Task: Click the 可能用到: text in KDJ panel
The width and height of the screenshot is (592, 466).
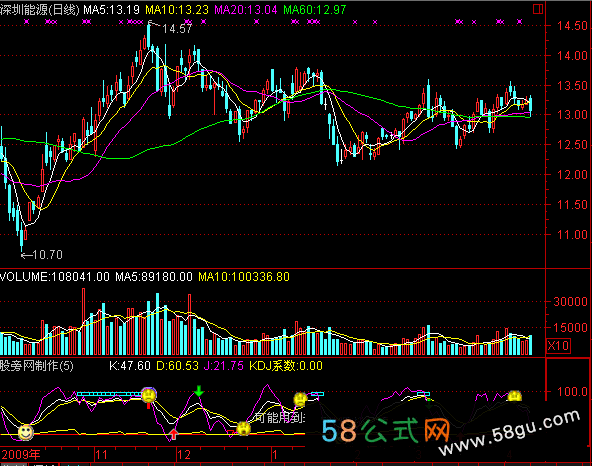Action: 280,418
